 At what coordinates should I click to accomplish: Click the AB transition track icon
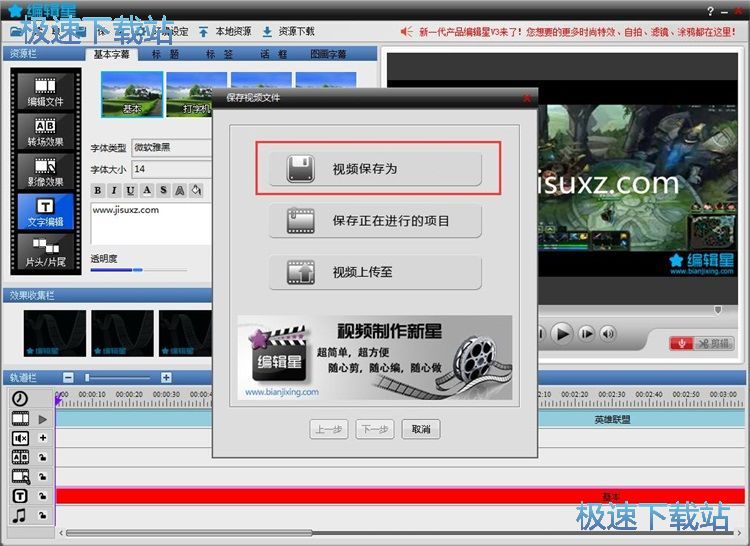pos(20,458)
